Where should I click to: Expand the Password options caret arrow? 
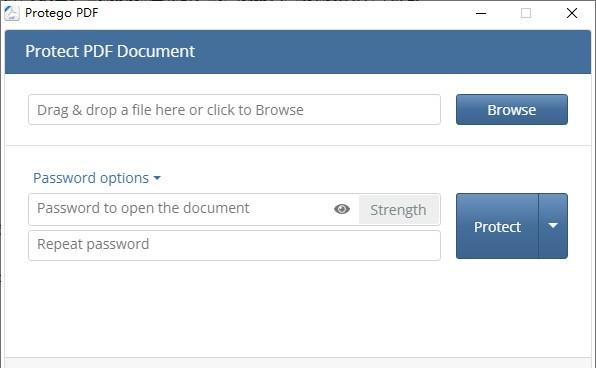(x=157, y=178)
